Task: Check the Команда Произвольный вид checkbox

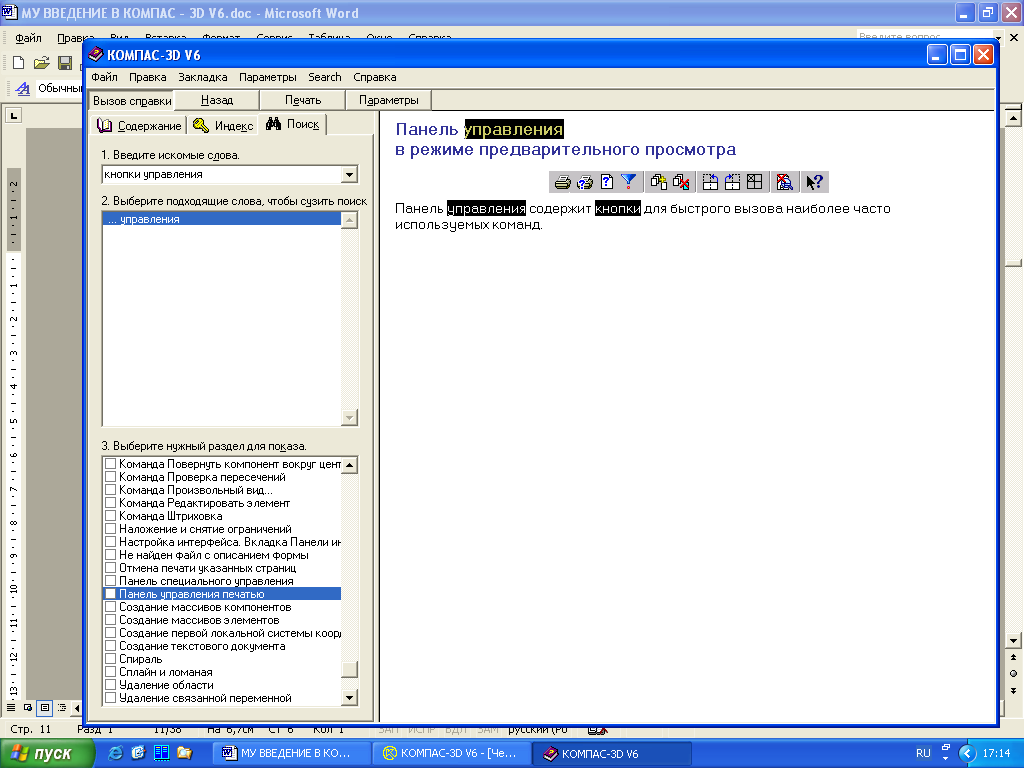Action: (x=110, y=490)
